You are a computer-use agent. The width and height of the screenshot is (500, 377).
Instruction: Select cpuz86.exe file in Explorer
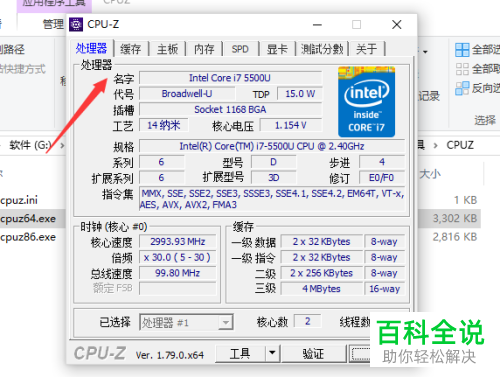(28, 237)
